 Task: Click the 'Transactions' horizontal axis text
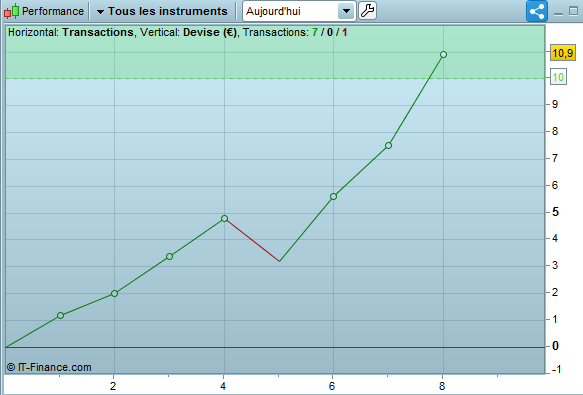coord(98,32)
